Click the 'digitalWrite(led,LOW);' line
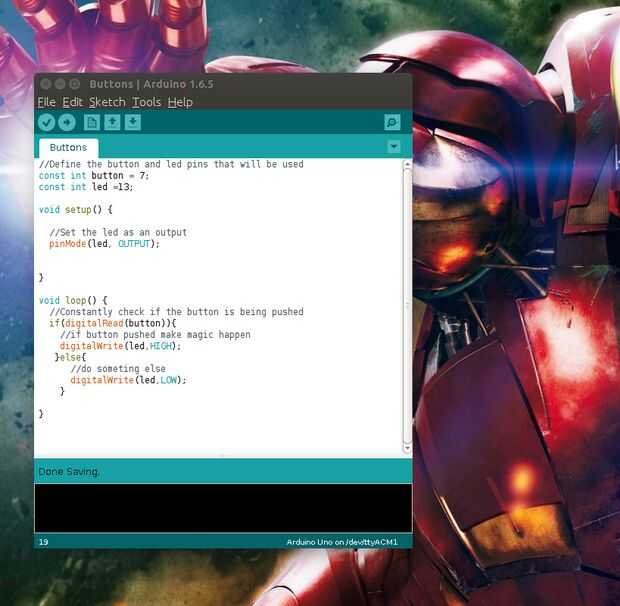This screenshot has width=620, height=606. (x=128, y=380)
